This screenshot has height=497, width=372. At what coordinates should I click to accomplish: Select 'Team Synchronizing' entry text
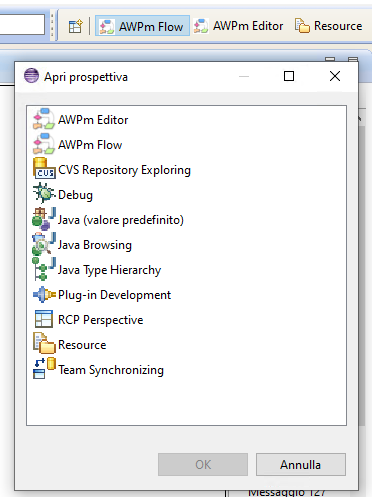[x=111, y=370]
